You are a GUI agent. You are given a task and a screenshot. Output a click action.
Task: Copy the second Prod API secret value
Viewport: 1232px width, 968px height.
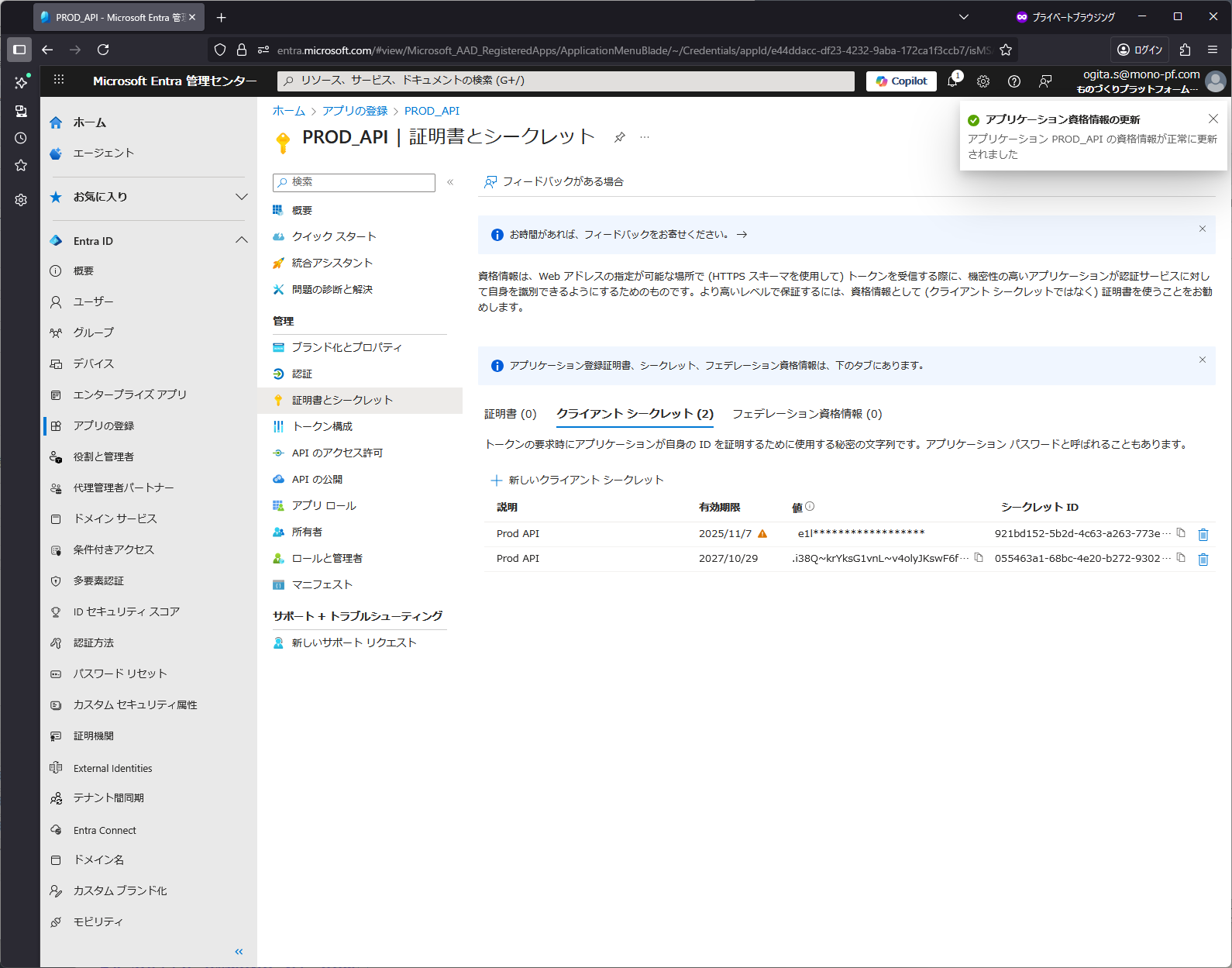pyautogui.click(x=979, y=558)
